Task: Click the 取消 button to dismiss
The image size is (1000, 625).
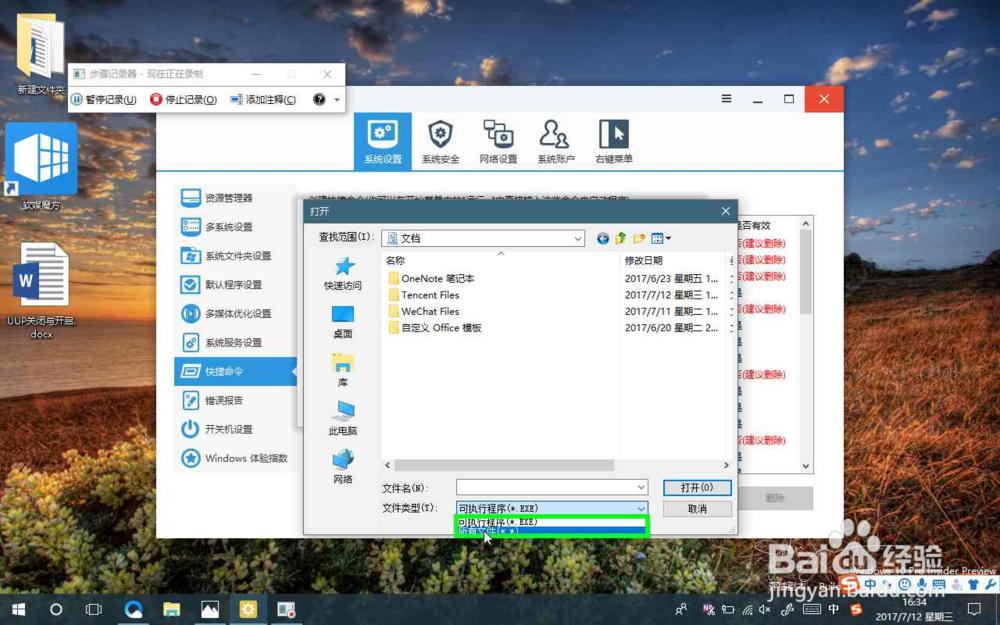Action: [x=696, y=509]
